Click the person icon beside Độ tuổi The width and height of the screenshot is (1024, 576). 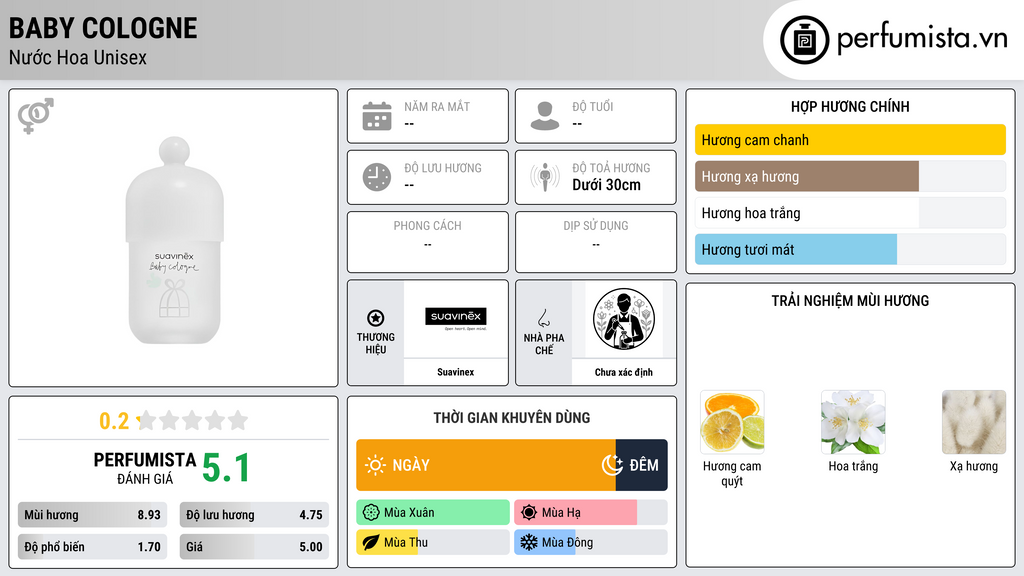coord(545,116)
